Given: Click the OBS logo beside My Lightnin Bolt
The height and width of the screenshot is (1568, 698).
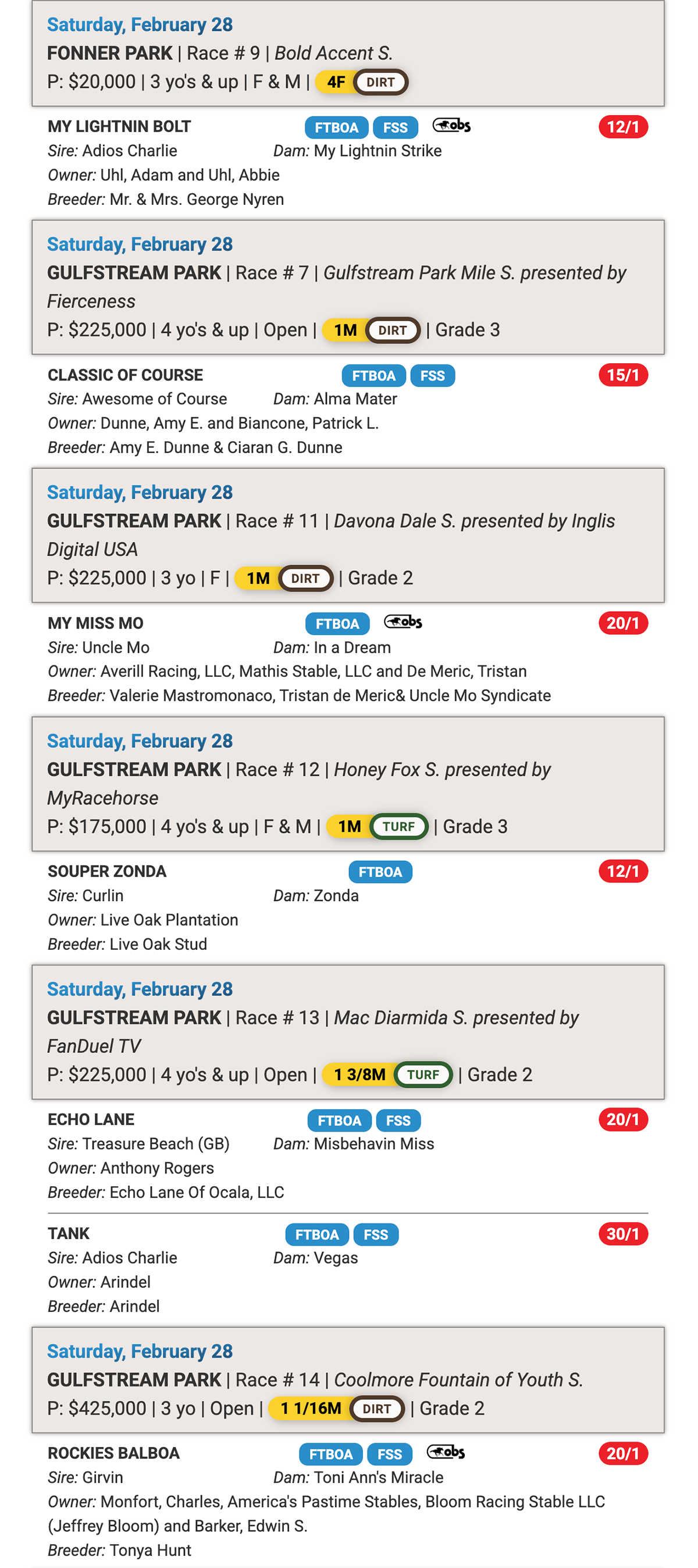Looking at the screenshot, I should tap(451, 126).
